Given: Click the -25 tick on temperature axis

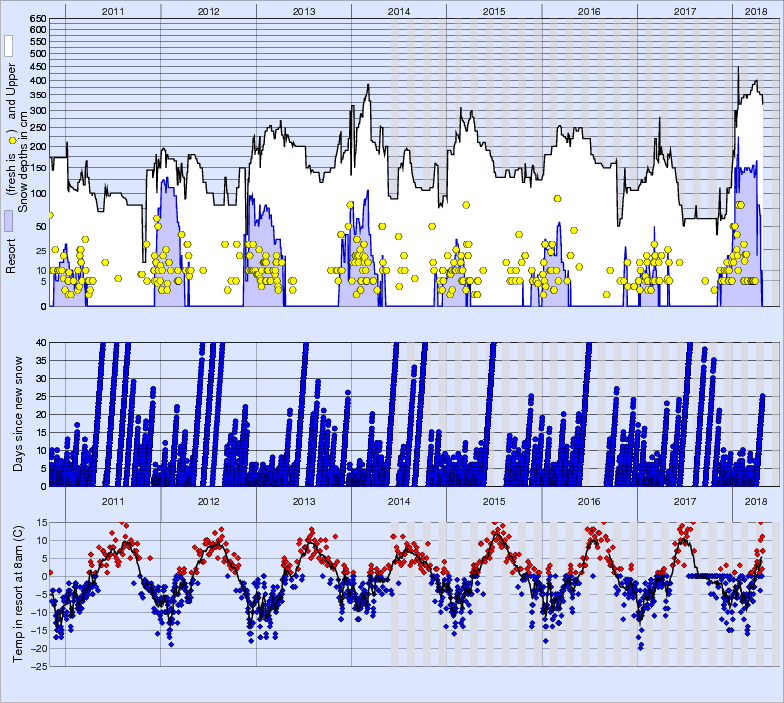Looking at the screenshot, I should (x=36, y=666).
